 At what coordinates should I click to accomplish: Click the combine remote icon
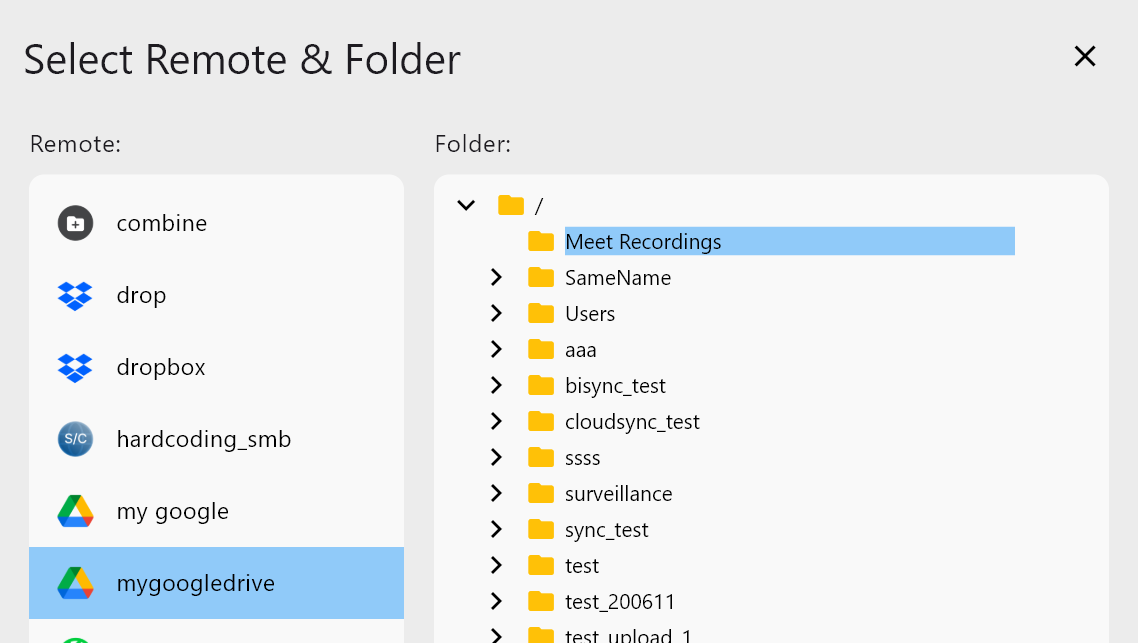coord(75,223)
